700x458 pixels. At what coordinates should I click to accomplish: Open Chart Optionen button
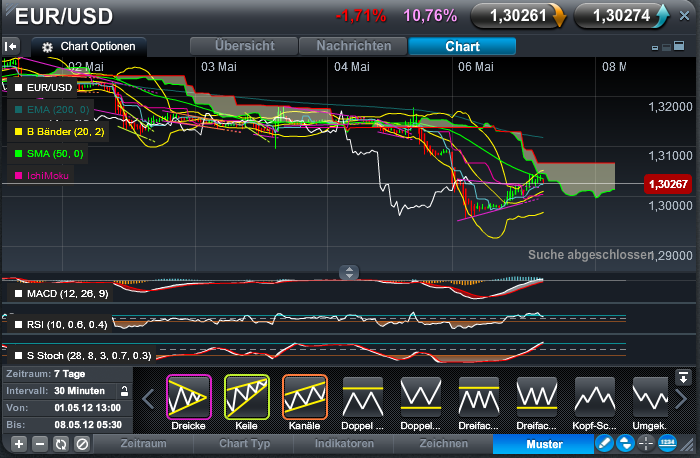[x=88, y=46]
